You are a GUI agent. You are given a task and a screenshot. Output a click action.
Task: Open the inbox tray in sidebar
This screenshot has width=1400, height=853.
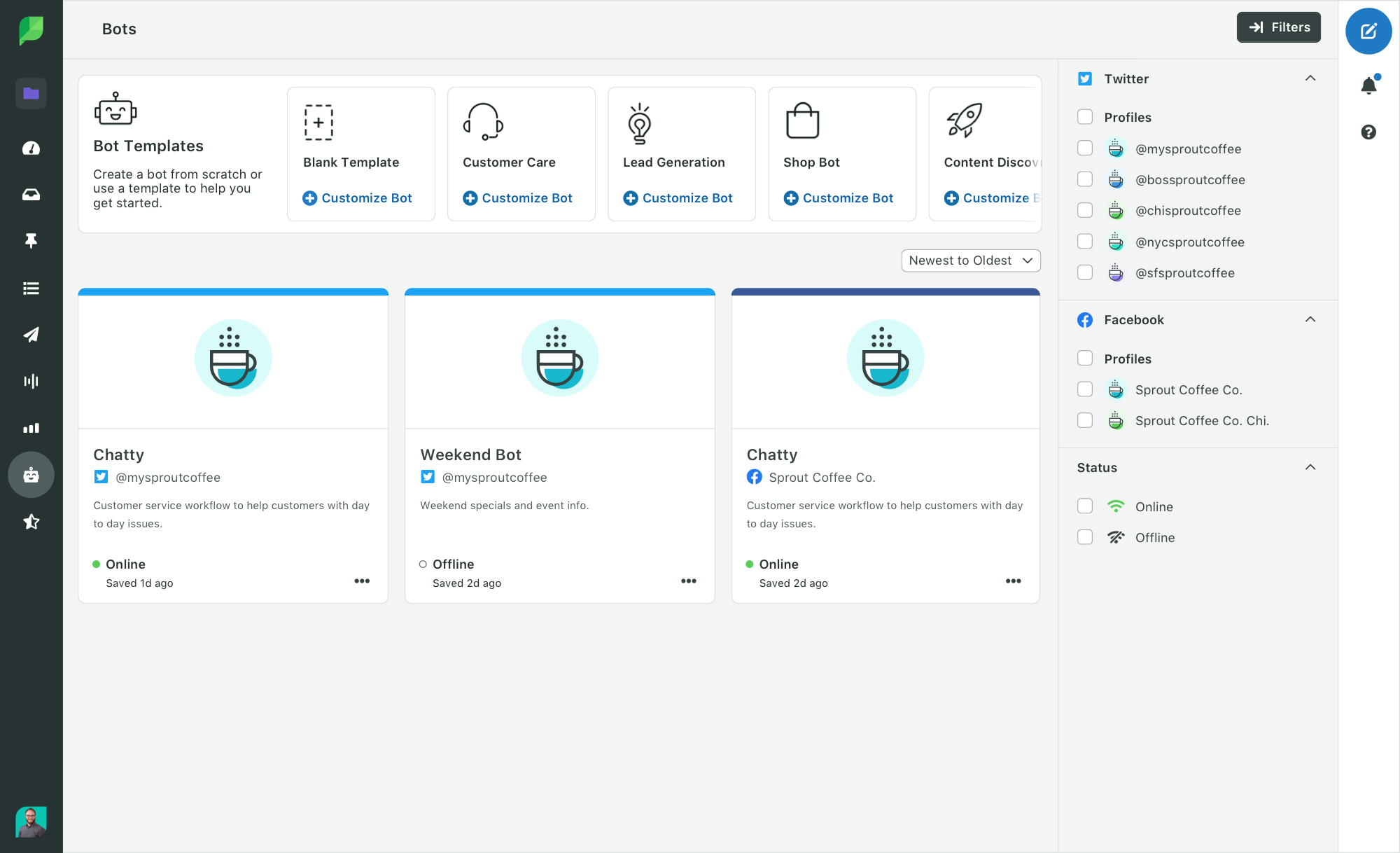point(31,195)
